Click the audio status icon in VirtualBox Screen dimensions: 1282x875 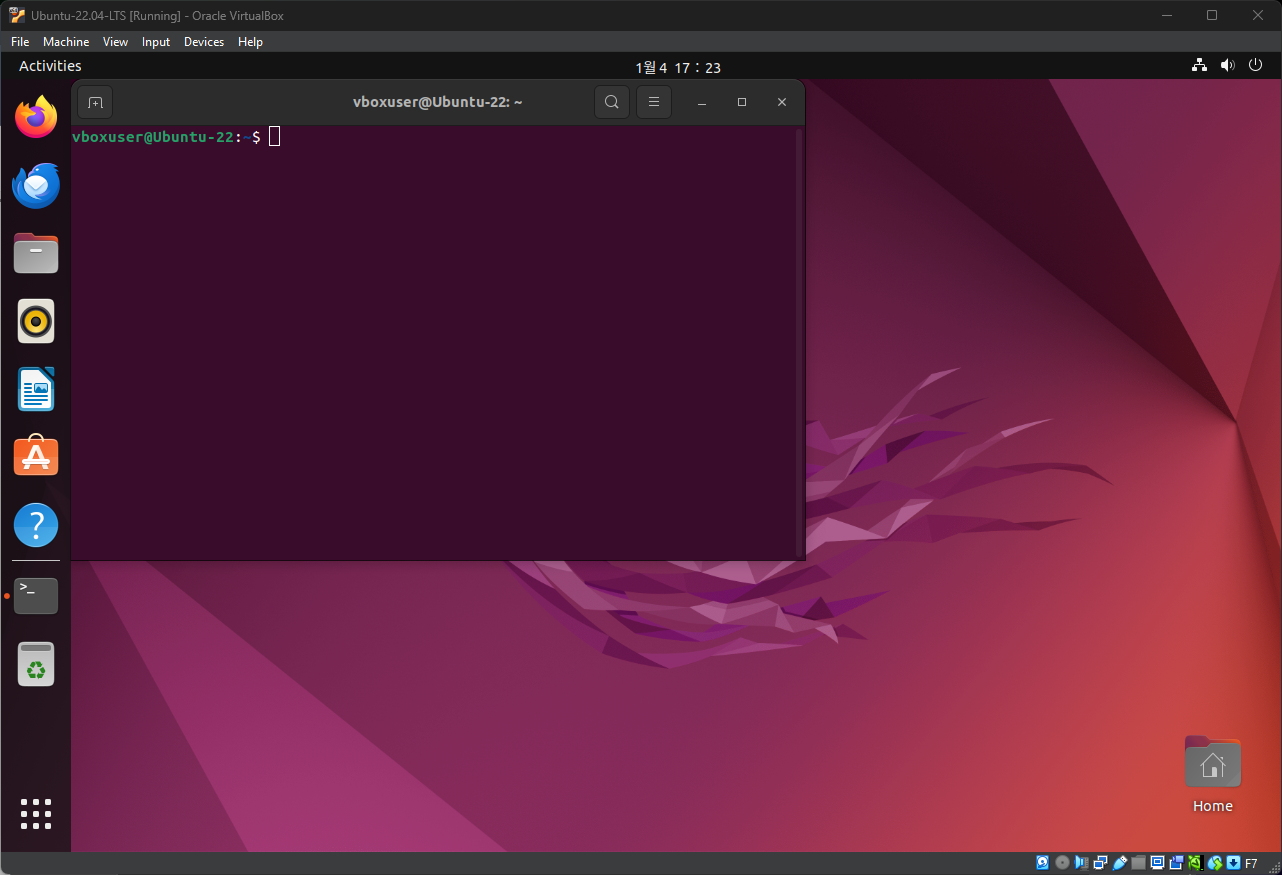click(1081, 862)
